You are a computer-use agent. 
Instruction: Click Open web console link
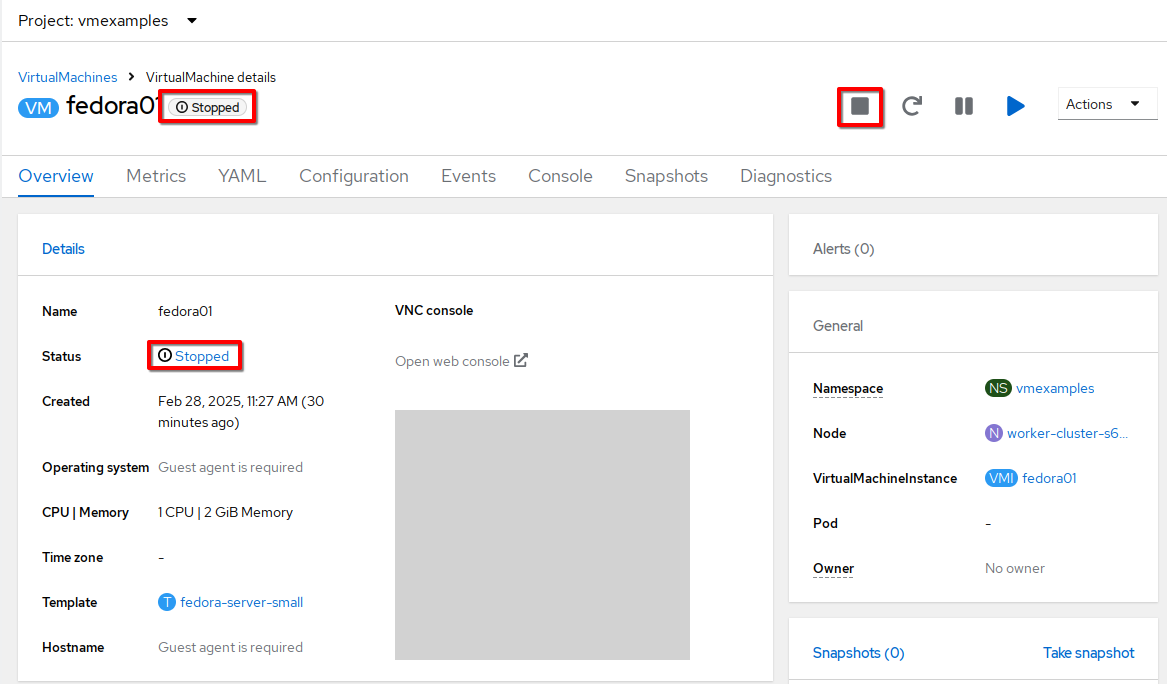(x=453, y=362)
